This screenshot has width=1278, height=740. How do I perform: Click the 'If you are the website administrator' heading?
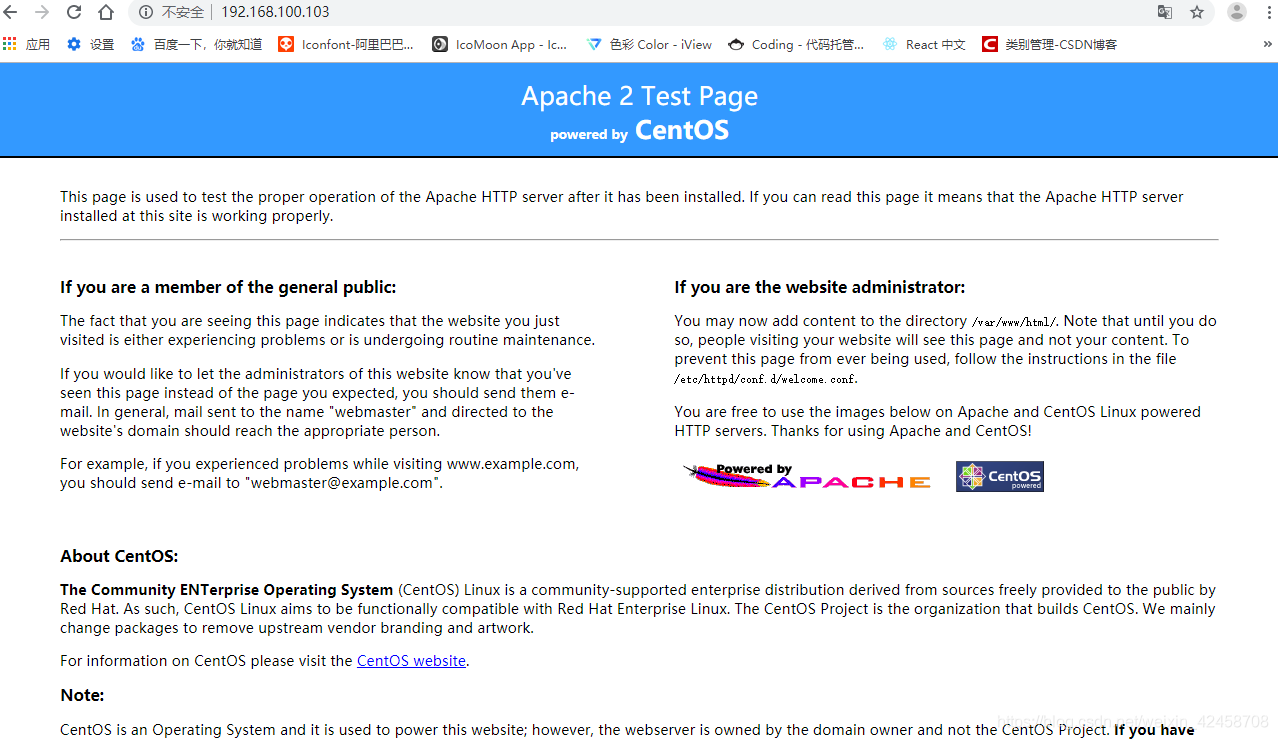[820, 288]
